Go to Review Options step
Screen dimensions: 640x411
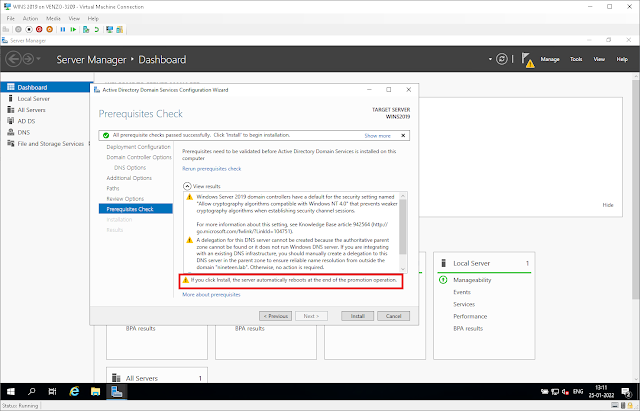[x=125, y=199]
